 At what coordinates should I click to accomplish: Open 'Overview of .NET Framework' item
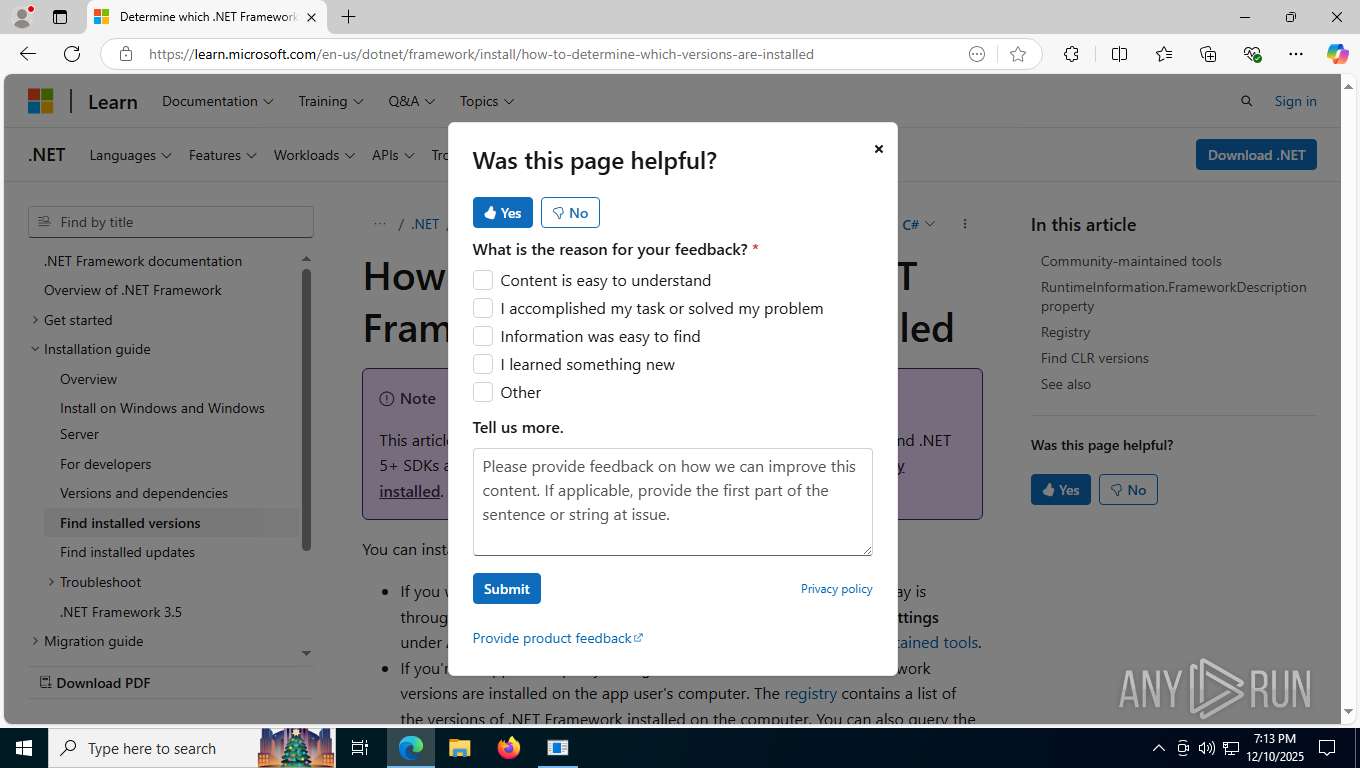tap(133, 290)
